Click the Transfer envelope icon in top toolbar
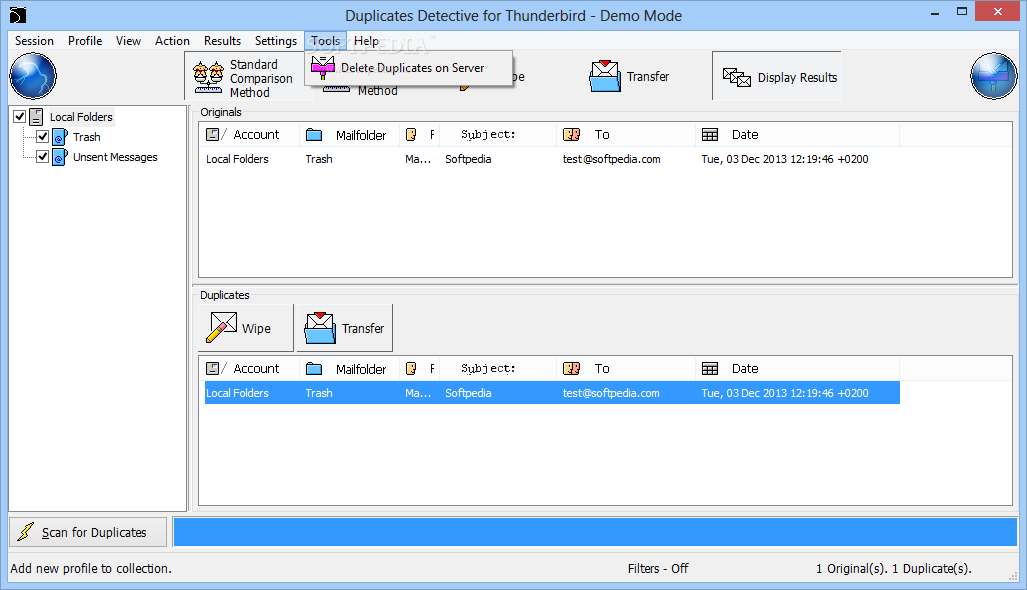The height and width of the screenshot is (590, 1027). pyautogui.click(x=604, y=76)
